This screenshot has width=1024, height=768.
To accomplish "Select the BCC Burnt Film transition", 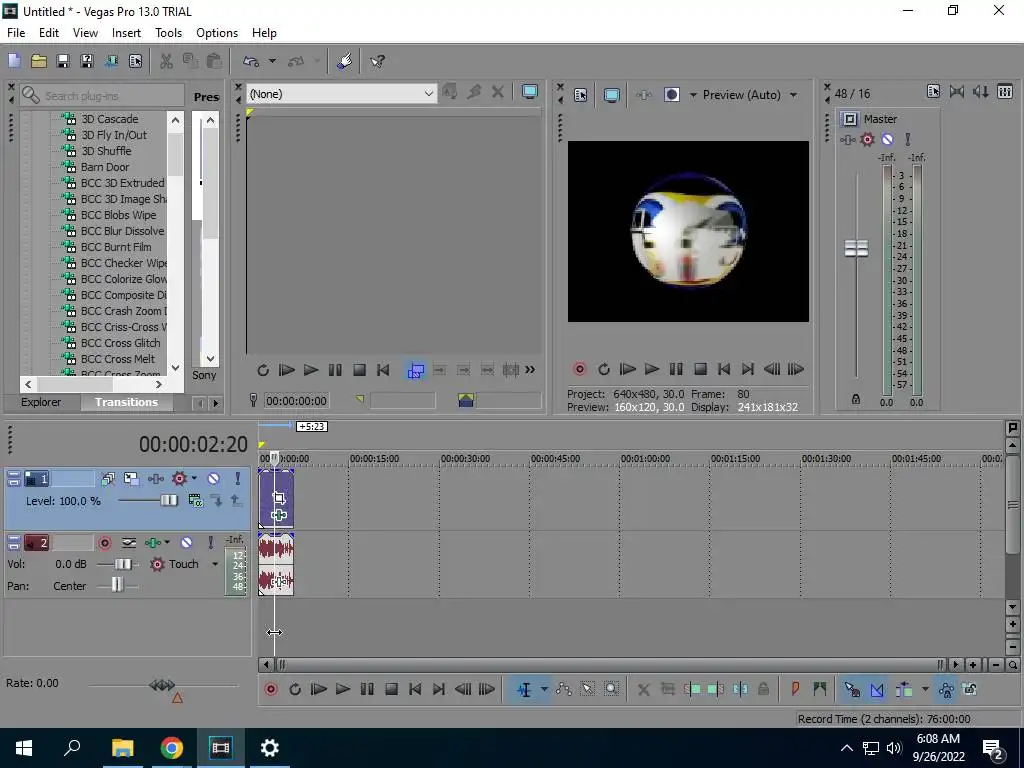I will 116,247.
